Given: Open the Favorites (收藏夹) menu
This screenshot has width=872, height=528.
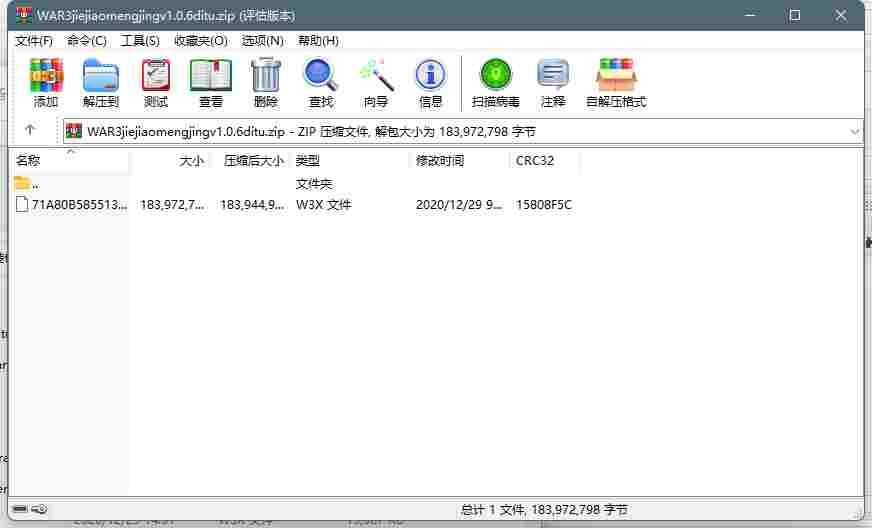Looking at the screenshot, I should pyautogui.click(x=201, y=41).
